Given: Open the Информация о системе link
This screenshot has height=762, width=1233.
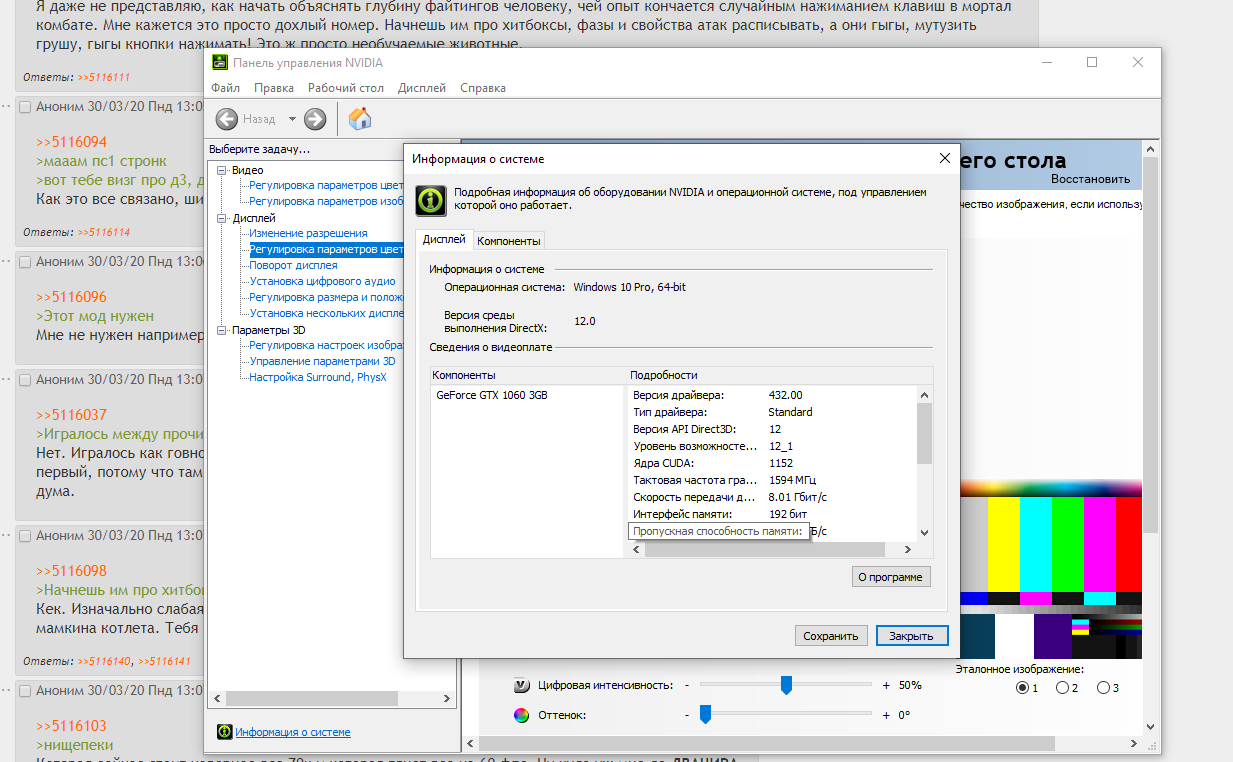Looking at the screenshot, I should point(293,732).
